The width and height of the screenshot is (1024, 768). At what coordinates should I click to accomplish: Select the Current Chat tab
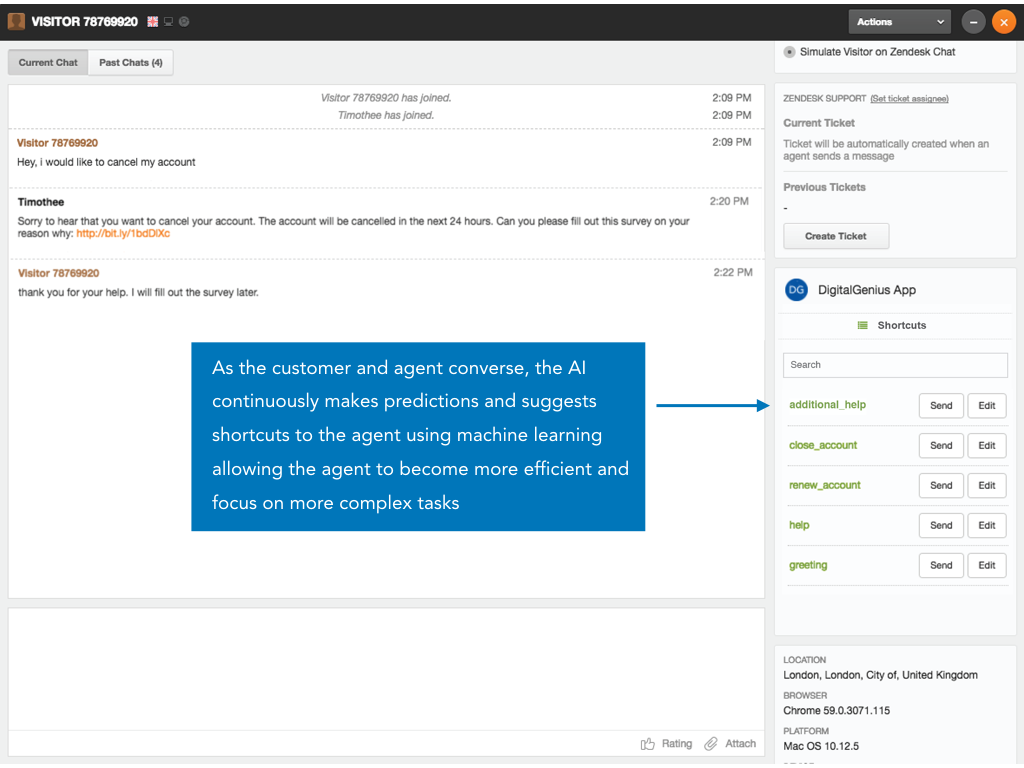point(48,62)
